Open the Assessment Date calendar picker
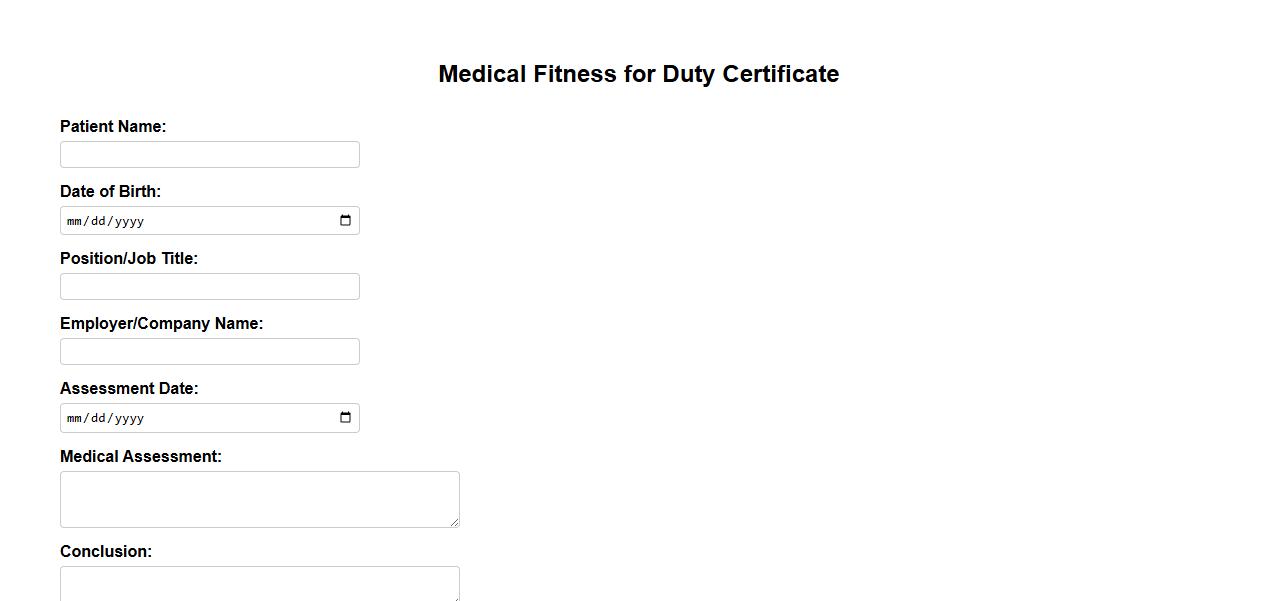This screenshot has height=601, width=1278. coord(345,418)
